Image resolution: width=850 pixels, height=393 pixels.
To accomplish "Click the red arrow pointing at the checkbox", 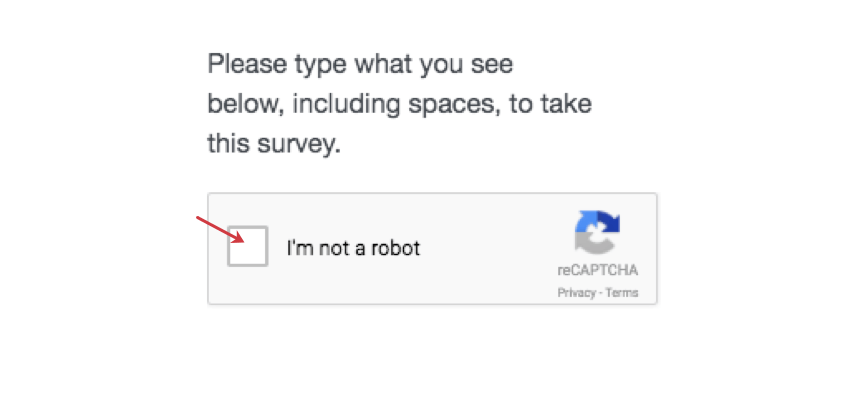I will pyautogui.click(x=220, y=230).
